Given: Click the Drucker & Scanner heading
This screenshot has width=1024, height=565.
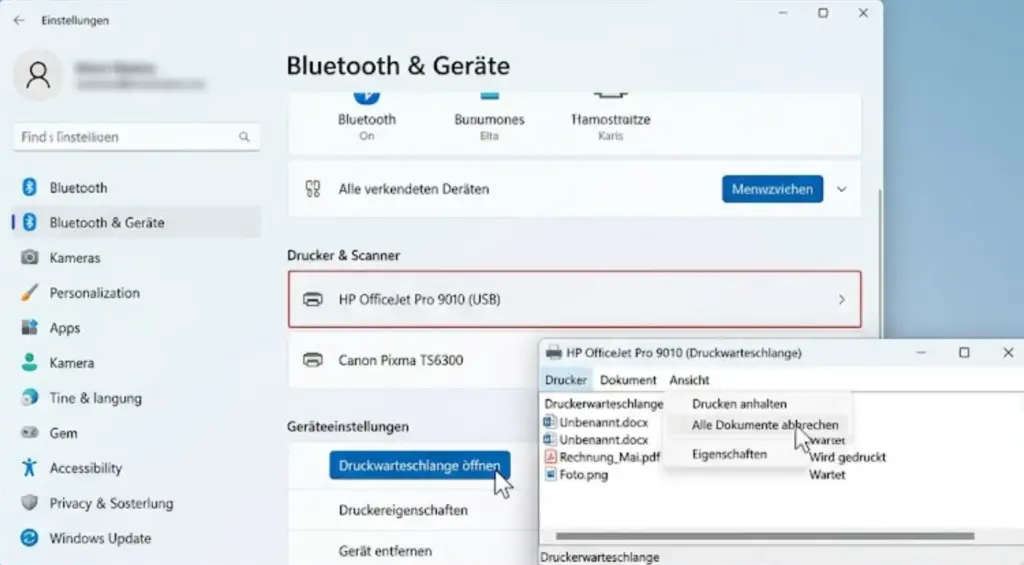Looking at the screenshot, I should point(344,255).
